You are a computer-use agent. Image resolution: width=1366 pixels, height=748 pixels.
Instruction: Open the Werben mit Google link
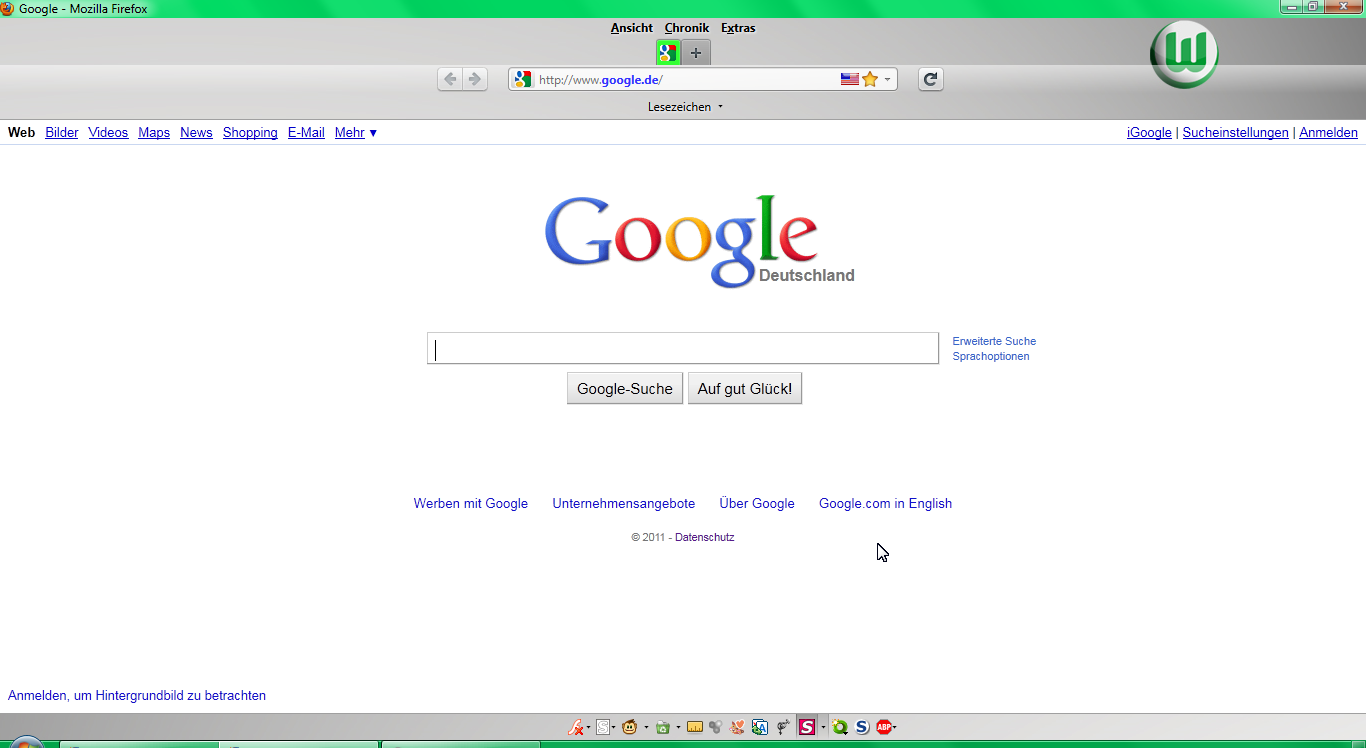[x=471, y=504]
